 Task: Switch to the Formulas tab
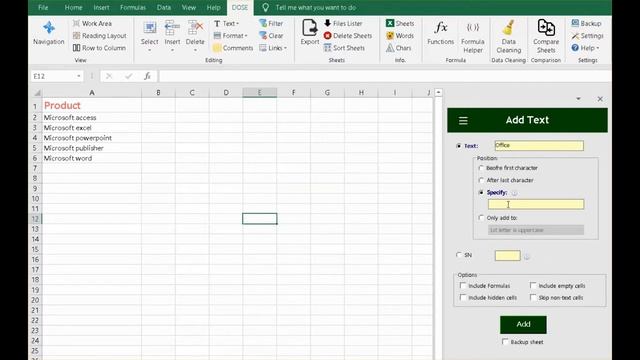(x=133, y=7)
